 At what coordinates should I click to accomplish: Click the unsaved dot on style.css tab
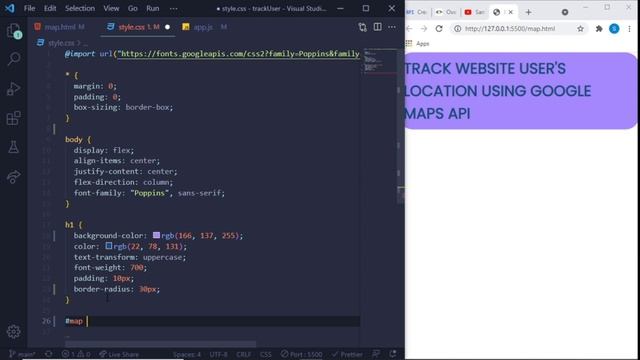(x=167, y=27)
